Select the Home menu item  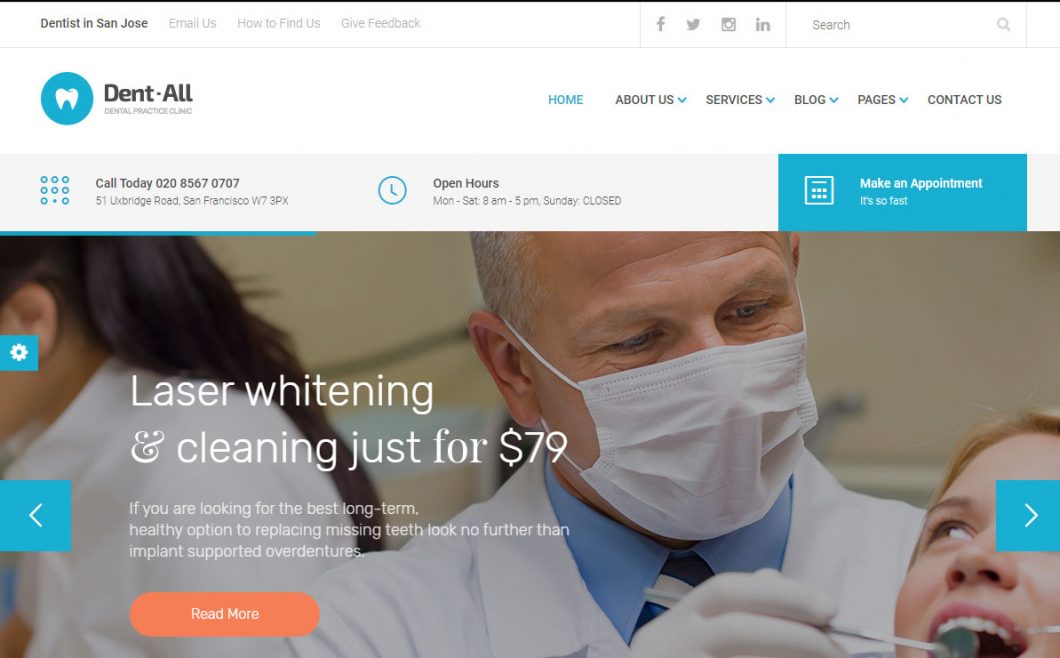[565, 99]
